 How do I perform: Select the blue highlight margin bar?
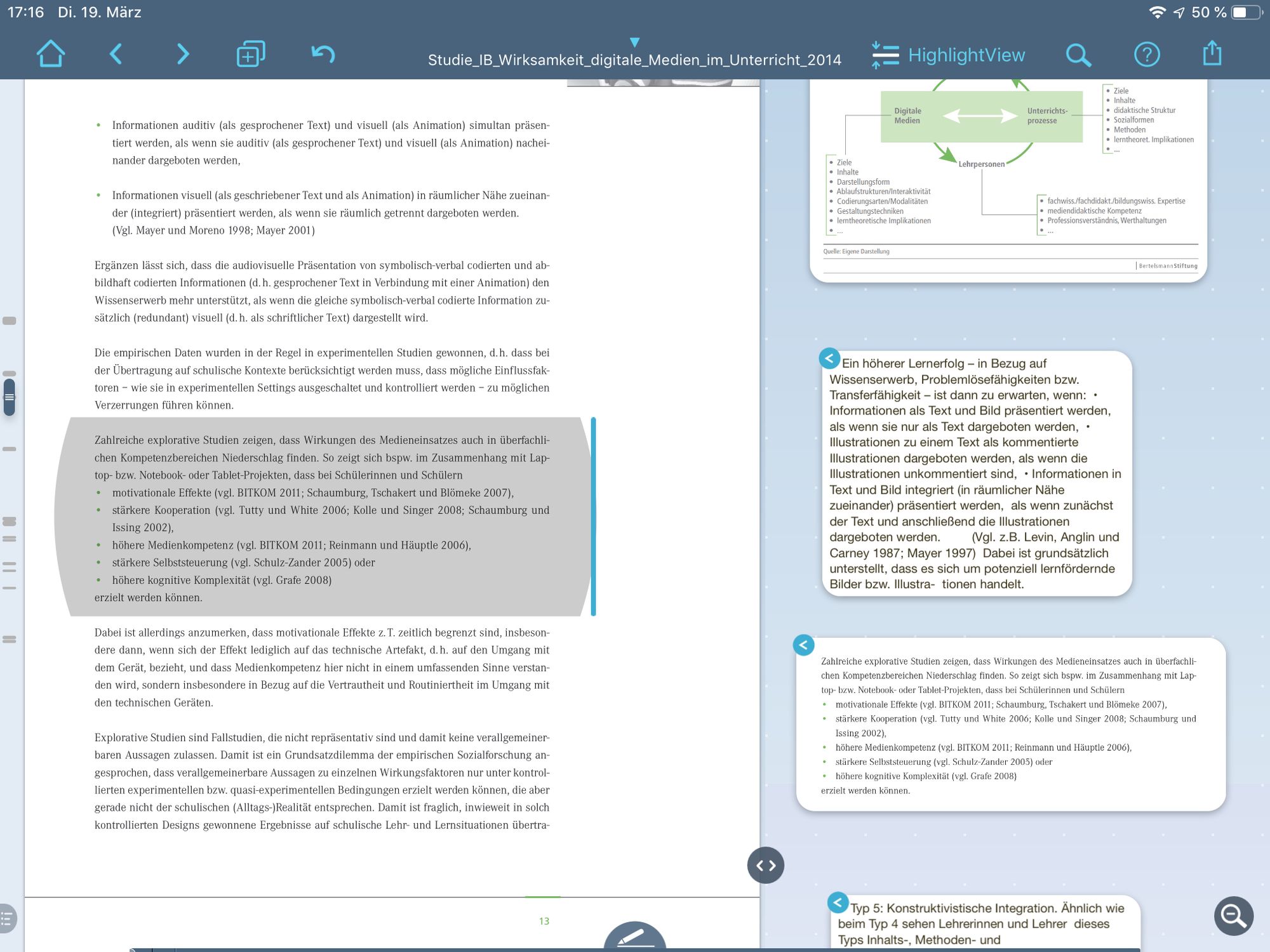pos(593,516)
